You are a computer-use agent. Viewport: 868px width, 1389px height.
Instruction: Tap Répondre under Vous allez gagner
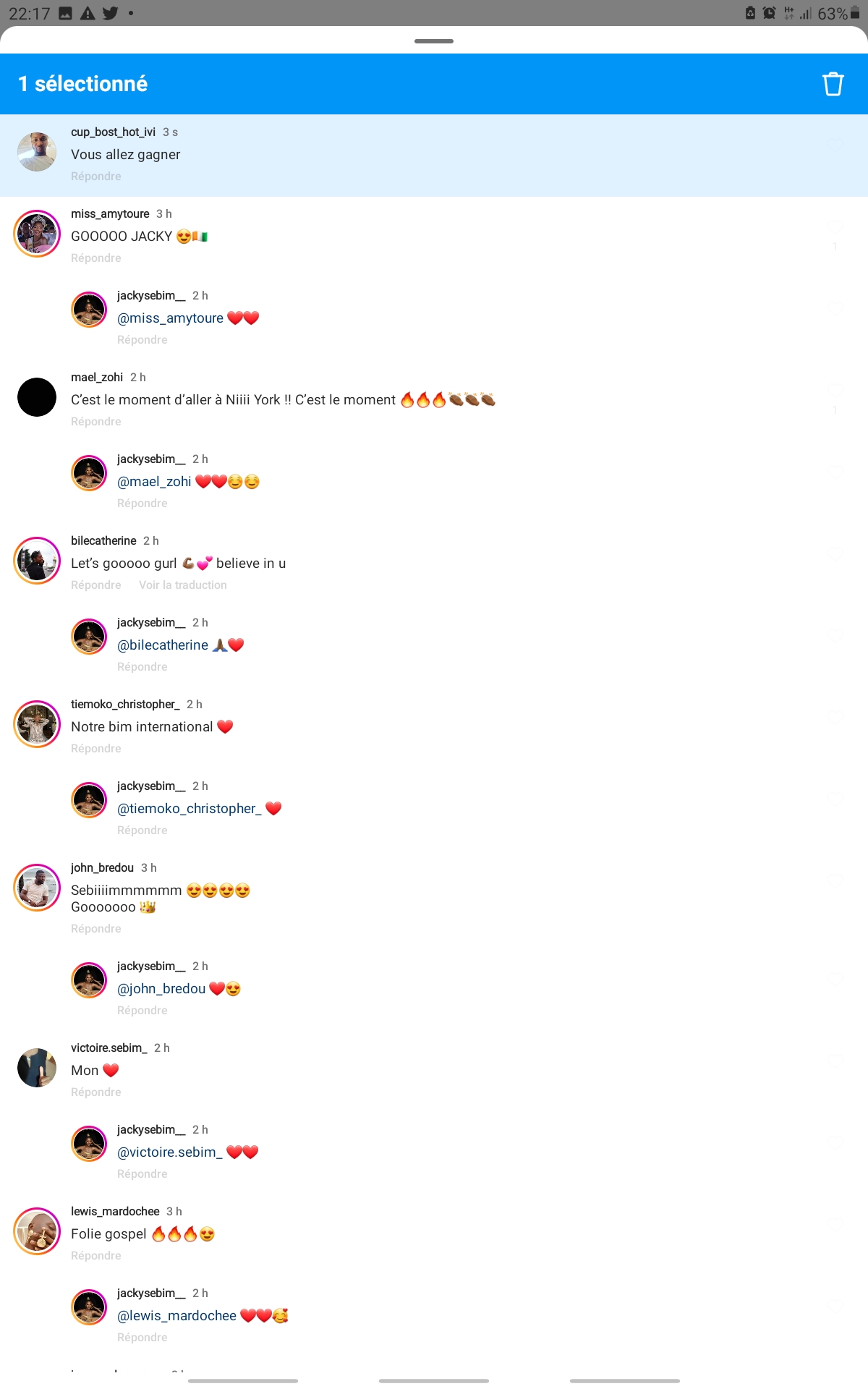pos(96,177)
